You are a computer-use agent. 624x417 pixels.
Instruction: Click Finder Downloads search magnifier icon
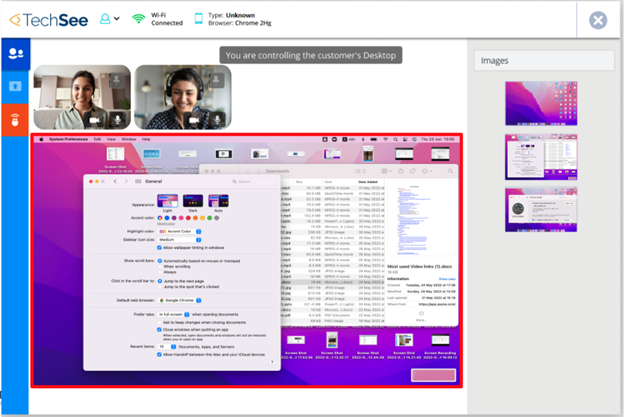[x=450, y=171]
